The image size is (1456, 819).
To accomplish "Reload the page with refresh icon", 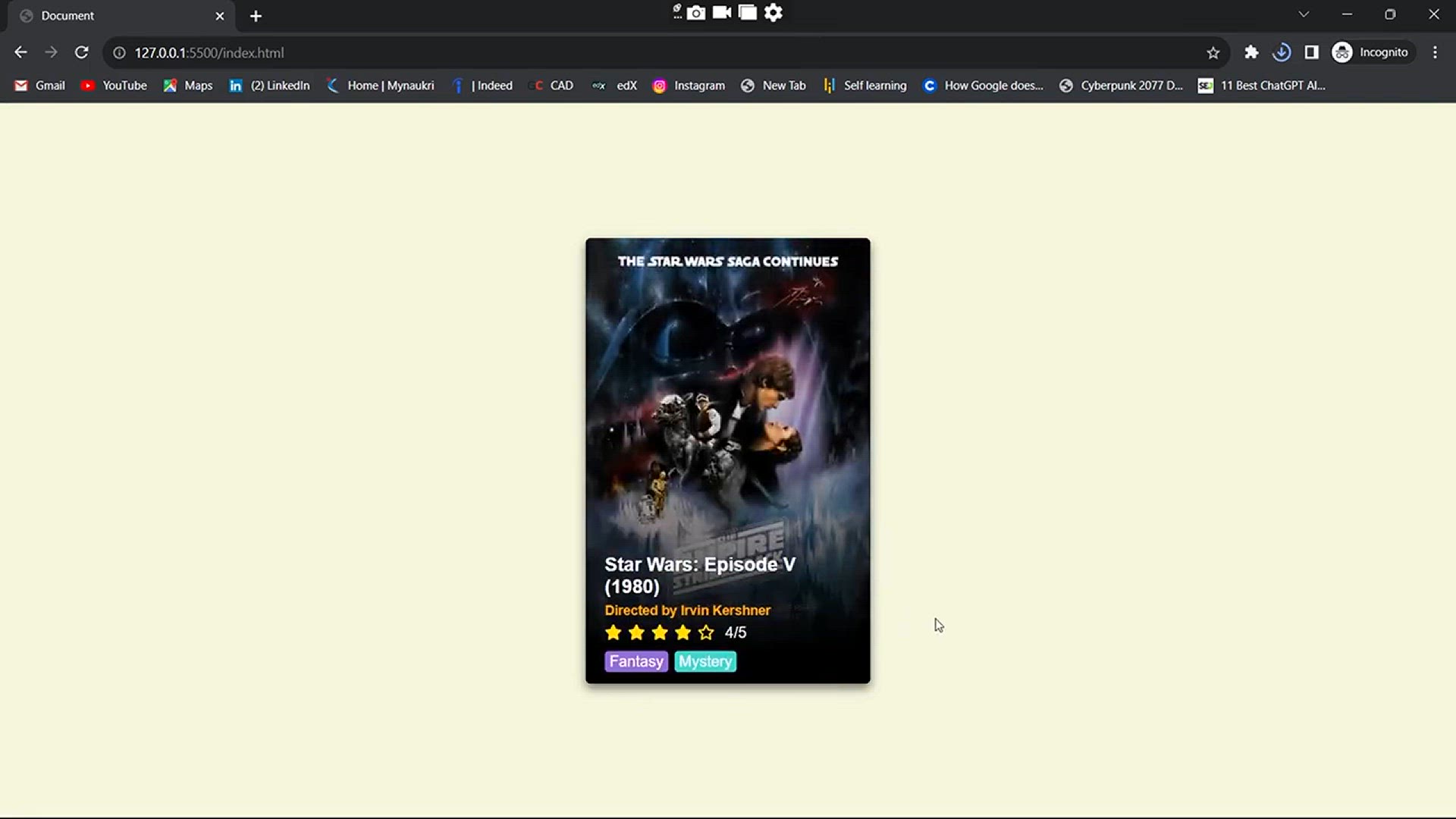I will (x=81, y=52).
